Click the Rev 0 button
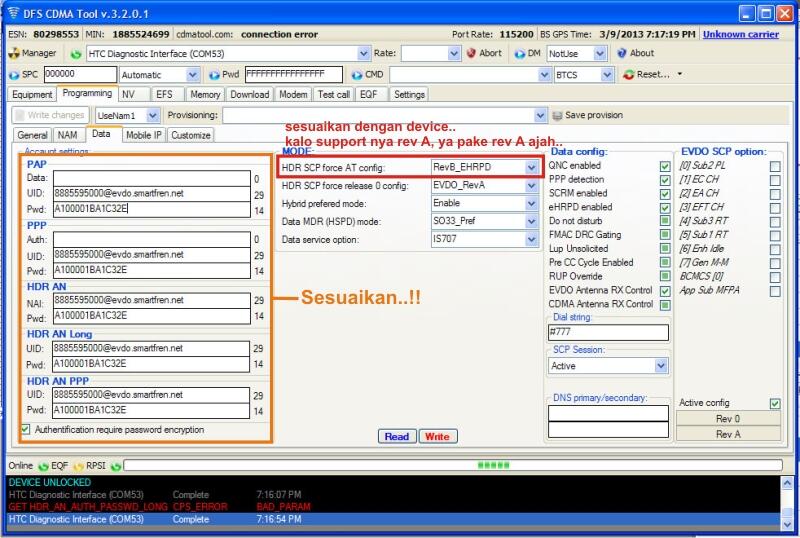Screen dimensions: 800x538 coord(728,419)
